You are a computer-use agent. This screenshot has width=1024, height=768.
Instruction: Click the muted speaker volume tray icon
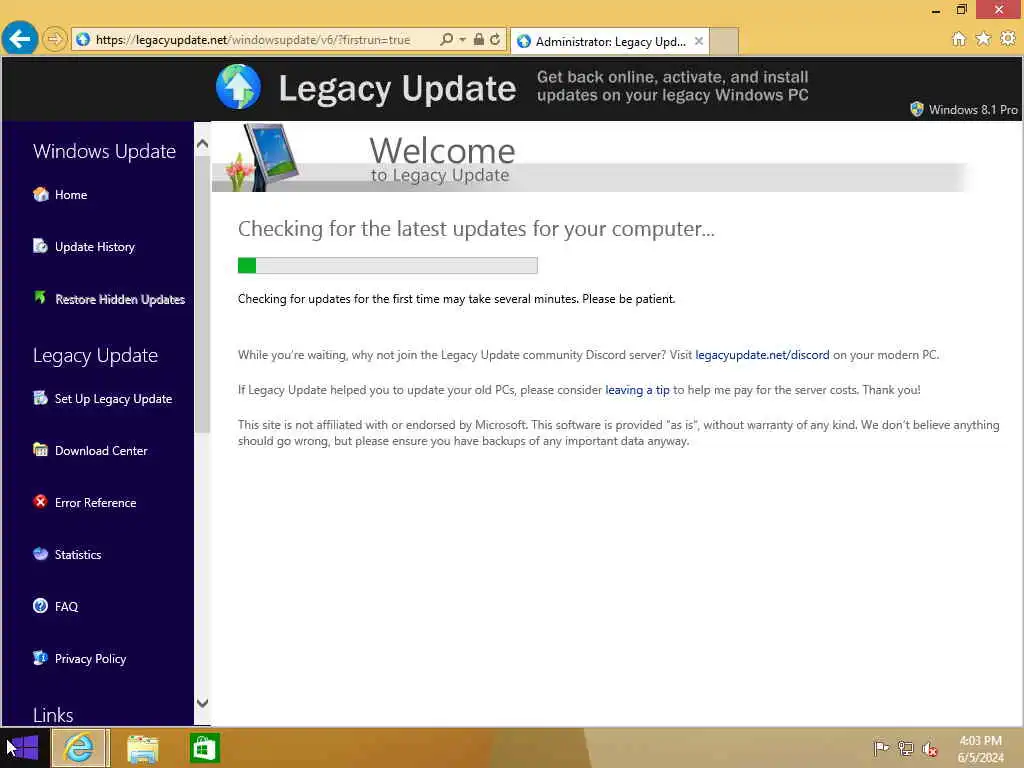coord(930,748)
